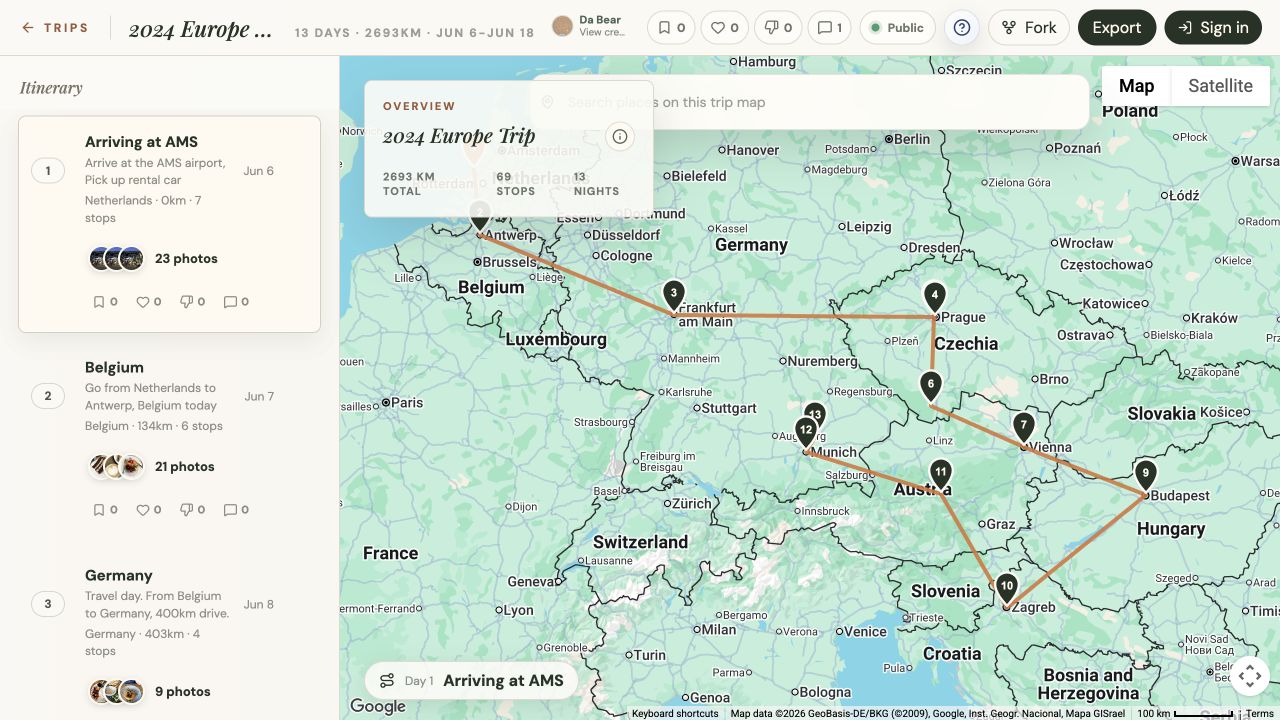Switch map to Satellite view
The height and width of the screenshot is (720, 1280).
1220,86
